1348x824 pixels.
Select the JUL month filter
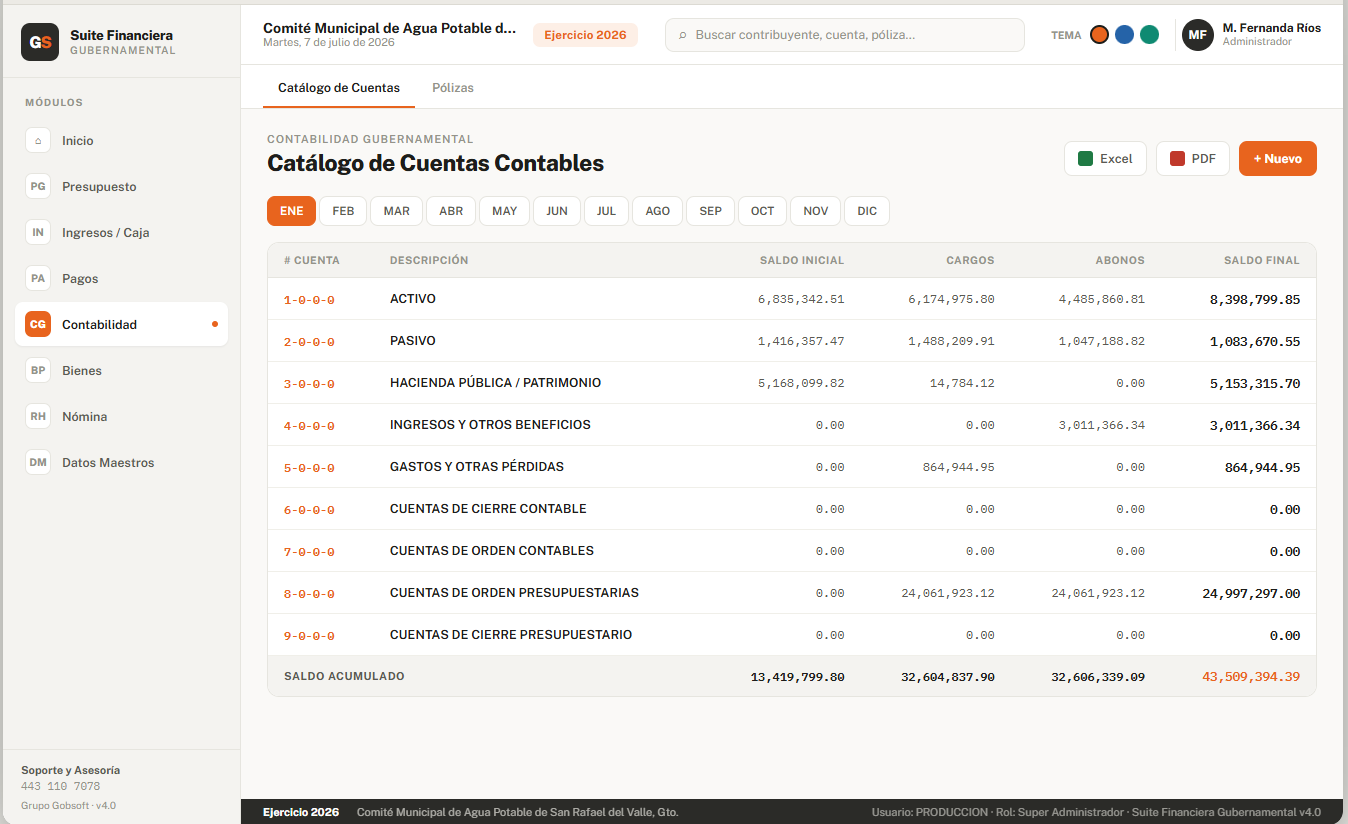tap(606, 211)
